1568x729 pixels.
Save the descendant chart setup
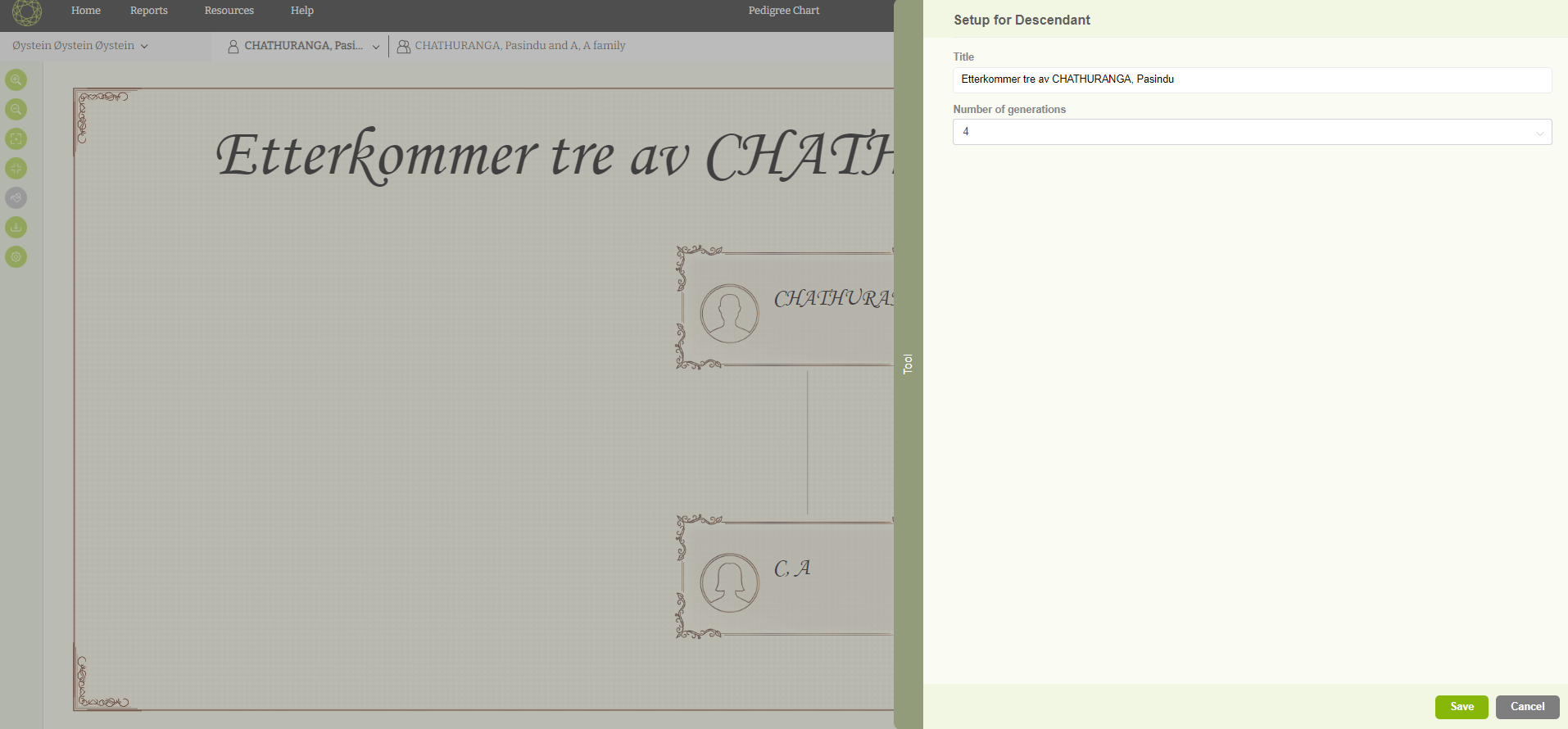[x=1461, y=707]
